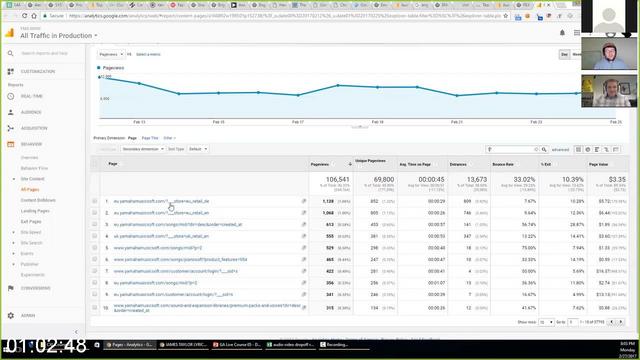Open row 3 page in new window icon
The width and height of the screenshot is (640, 360).
pyautogui.click(x=304, y=224)
